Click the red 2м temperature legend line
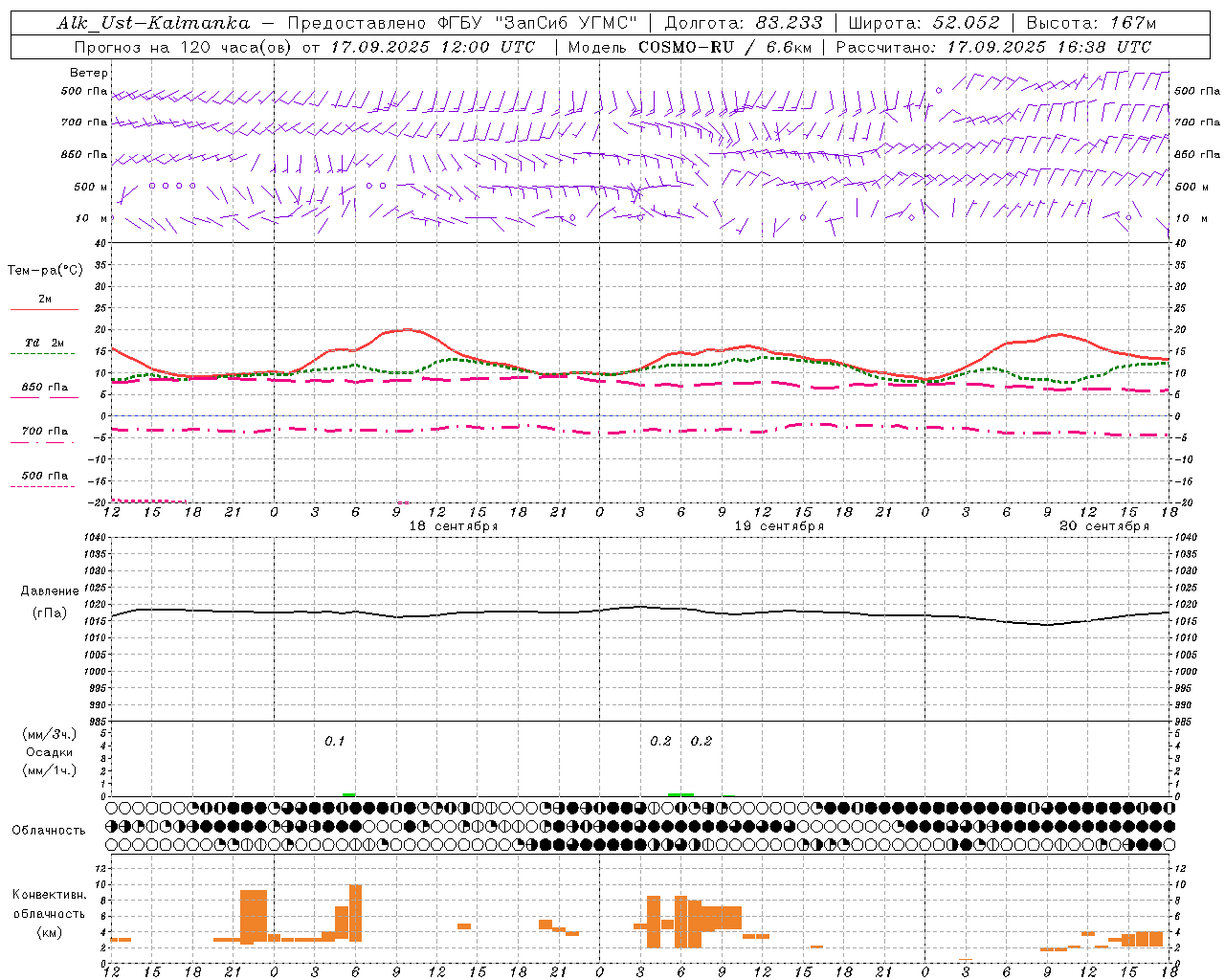1225x980 pixels. pyautogui.click(x=45, y=310)
